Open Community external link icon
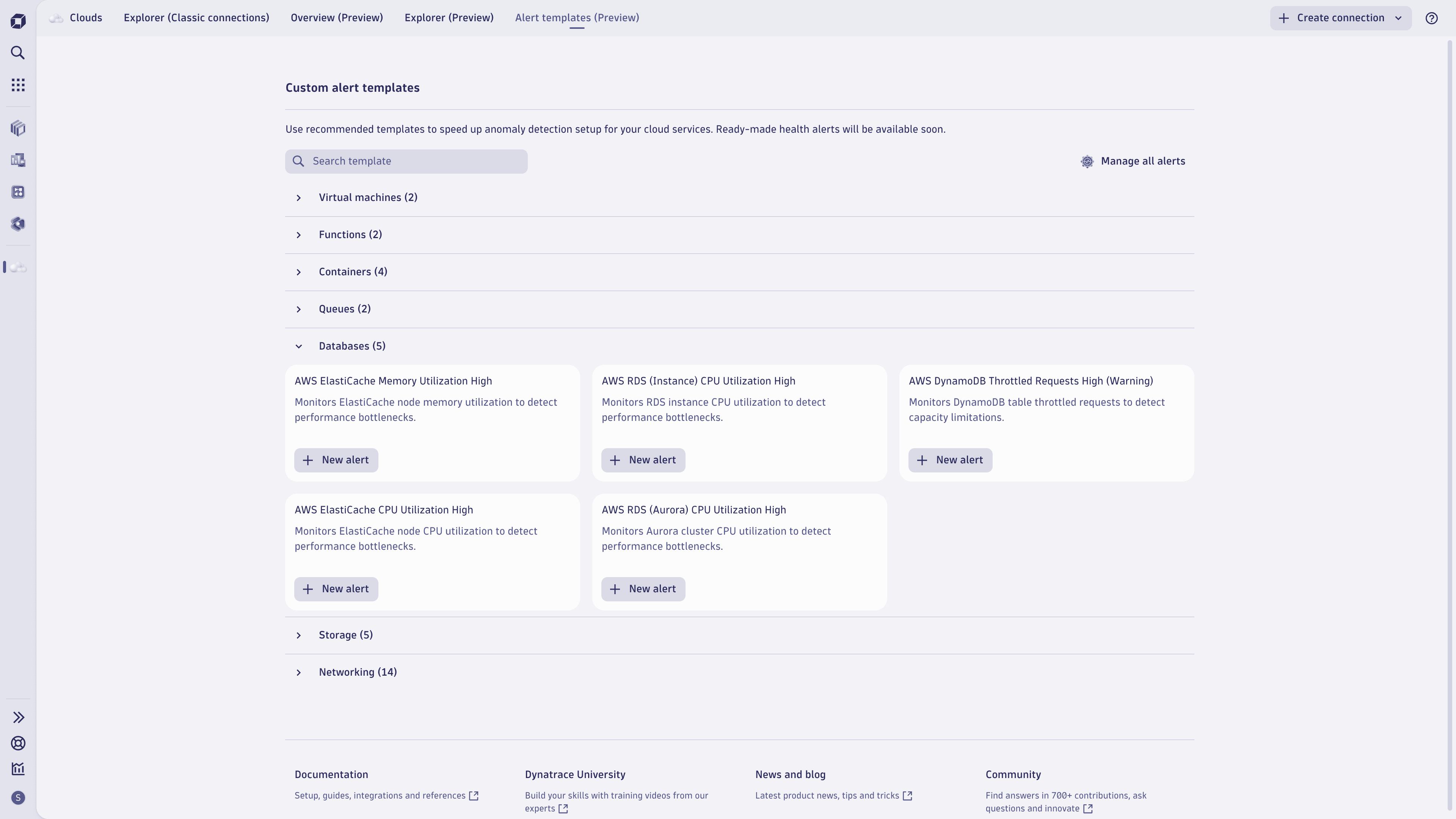The width and height of the screenshot is (1456, 819). (1087, 809)
